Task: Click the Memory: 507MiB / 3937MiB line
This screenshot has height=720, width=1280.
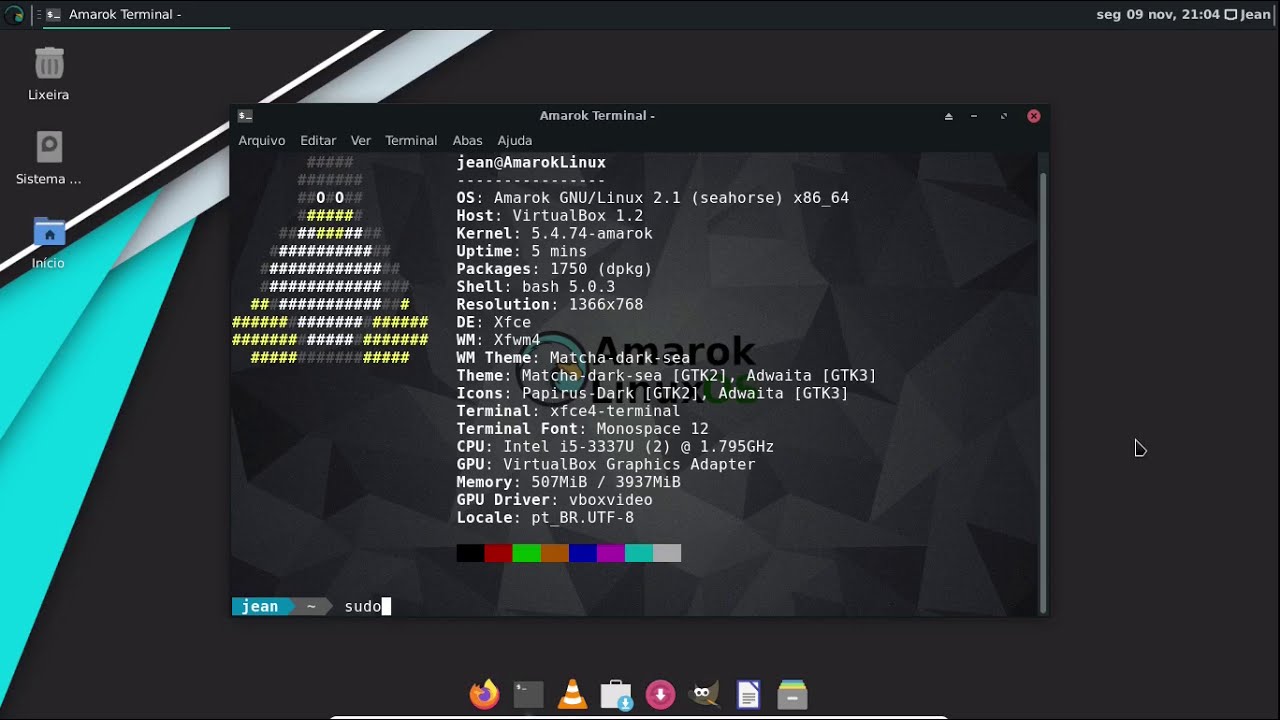Action: (x=568, y=482)
